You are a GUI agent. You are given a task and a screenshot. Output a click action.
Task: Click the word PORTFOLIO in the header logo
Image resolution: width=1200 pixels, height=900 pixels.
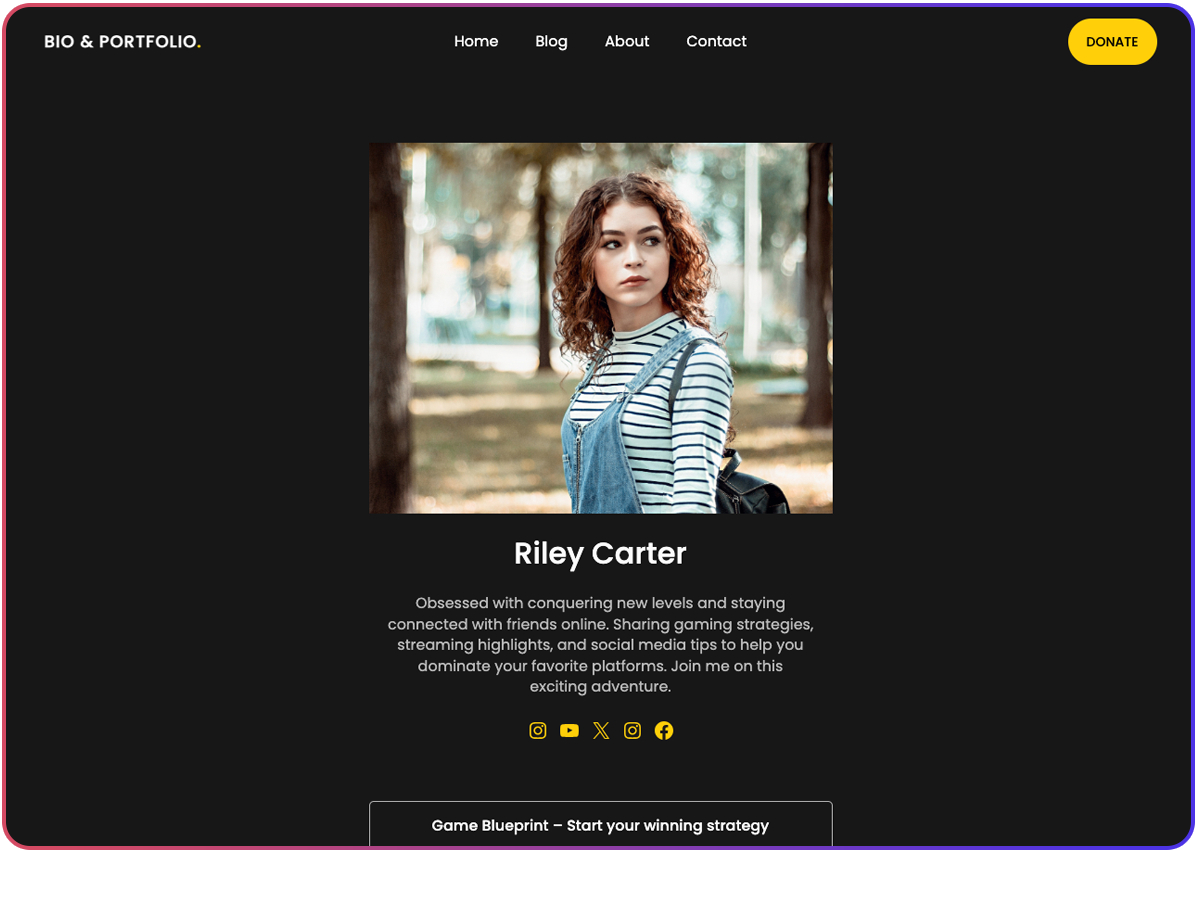147,42
